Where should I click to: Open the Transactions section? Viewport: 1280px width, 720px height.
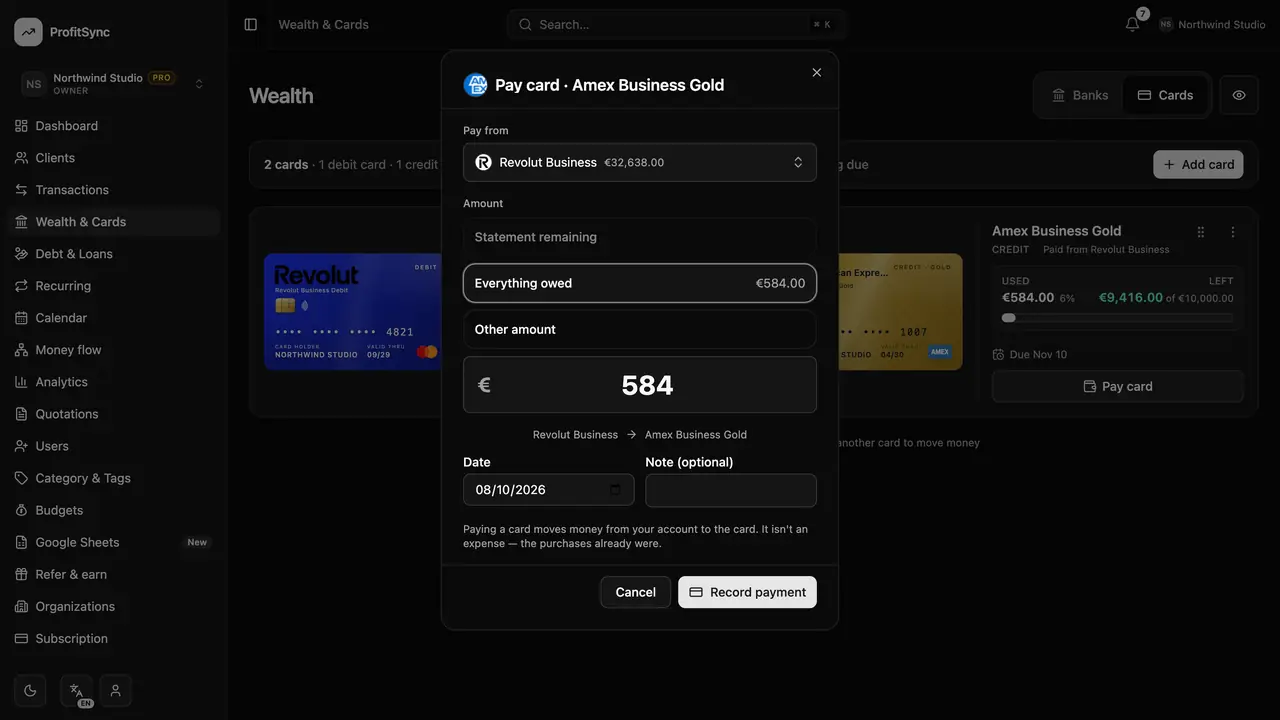pyautogui.click(x=114, y=190)
